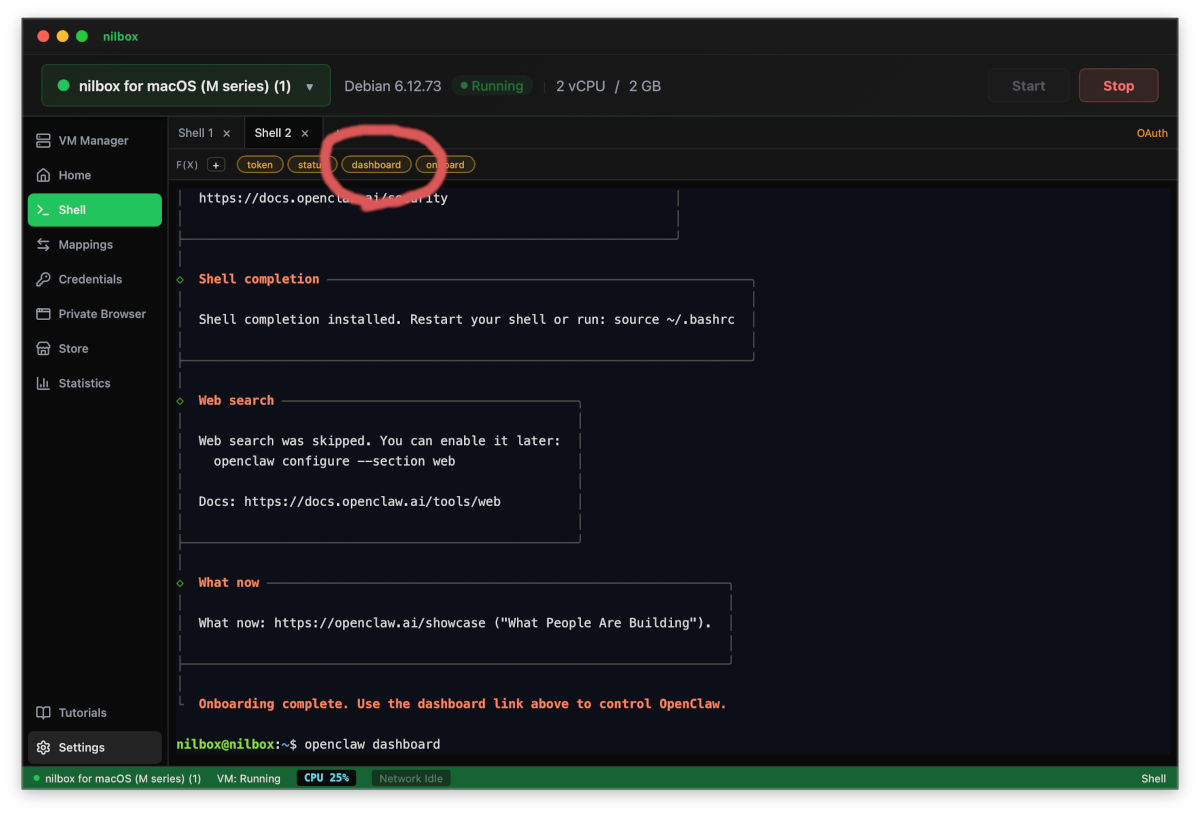Open Credentials via the key icon

43,280
